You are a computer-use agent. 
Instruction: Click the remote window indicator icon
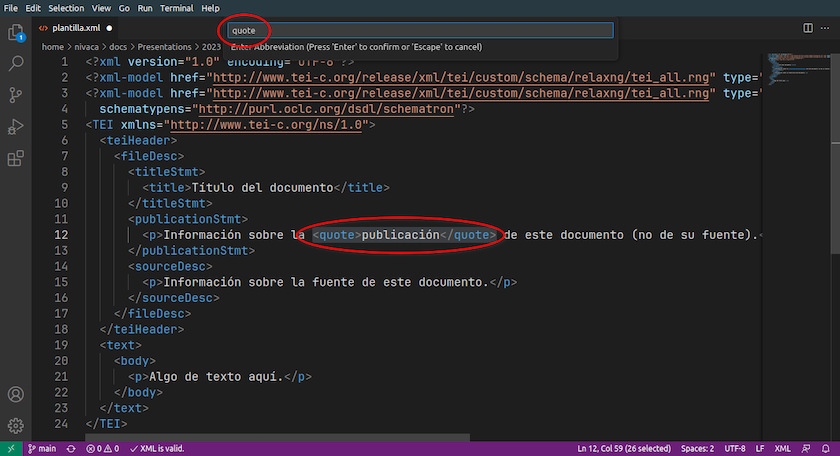(9, 448)
